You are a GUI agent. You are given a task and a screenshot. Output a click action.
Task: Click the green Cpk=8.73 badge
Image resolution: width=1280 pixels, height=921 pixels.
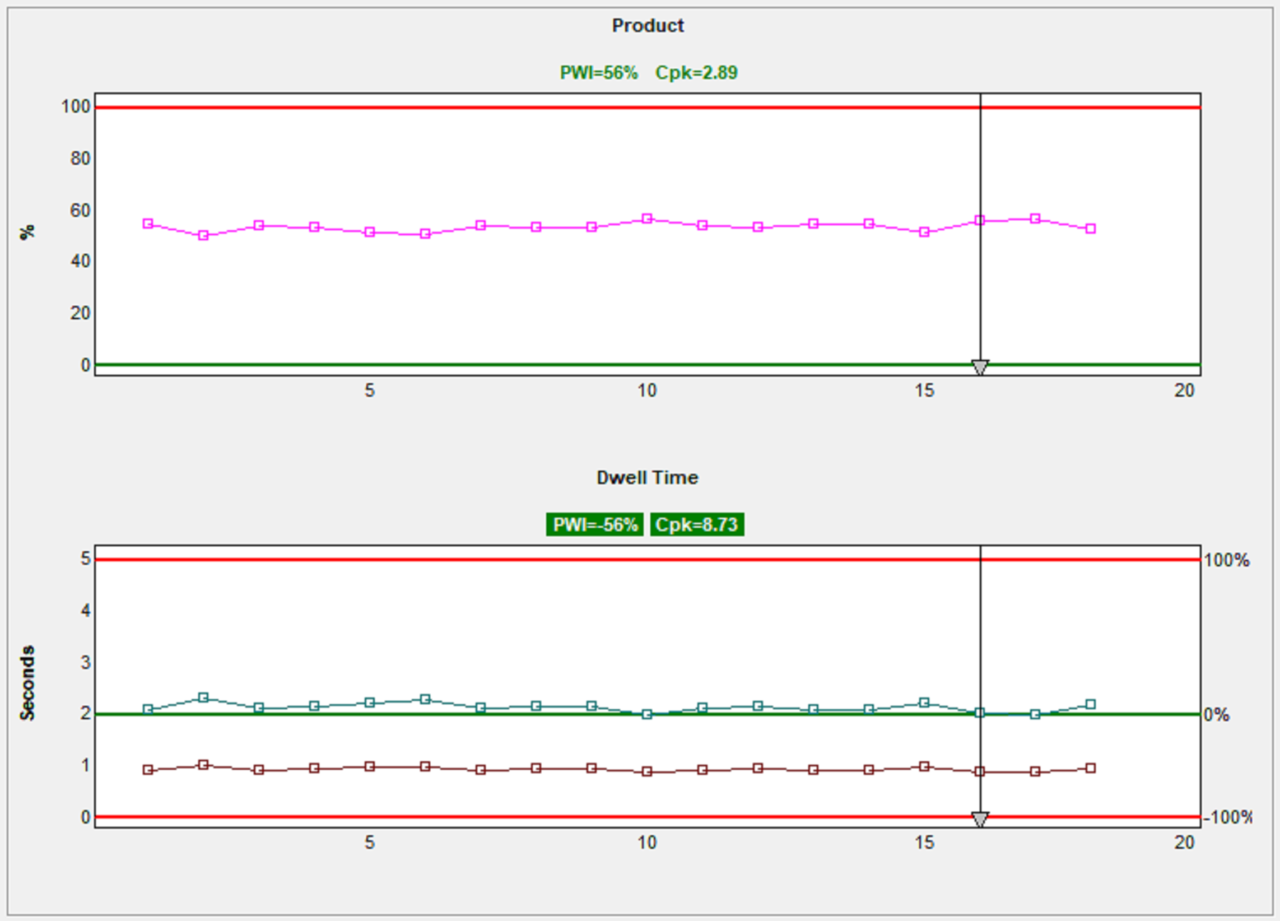coord(697,525)
